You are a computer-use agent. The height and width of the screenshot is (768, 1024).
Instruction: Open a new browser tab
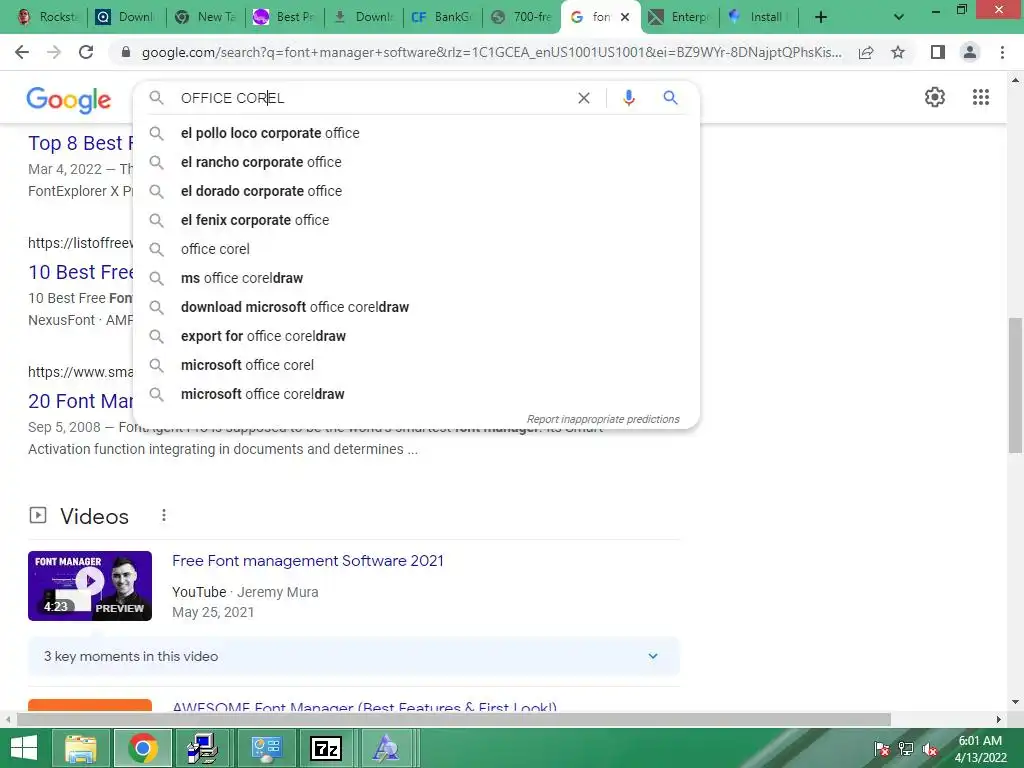821,17
